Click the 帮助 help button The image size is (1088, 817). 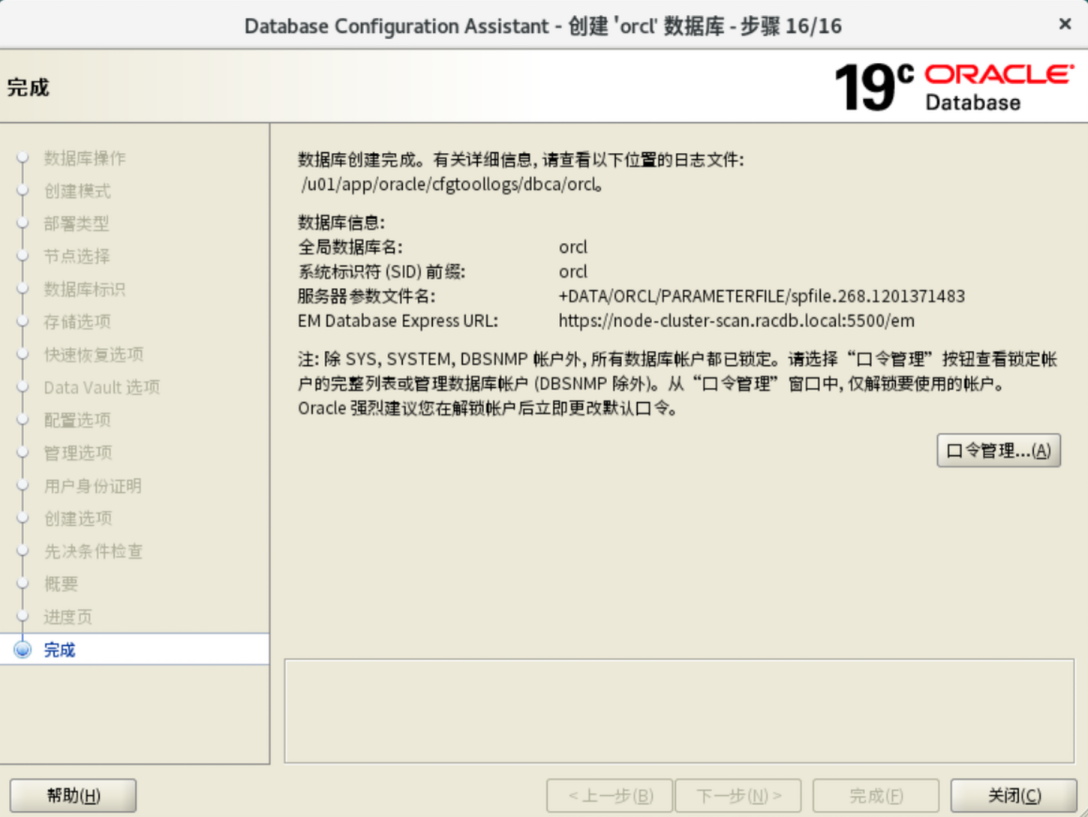point(73,796)
